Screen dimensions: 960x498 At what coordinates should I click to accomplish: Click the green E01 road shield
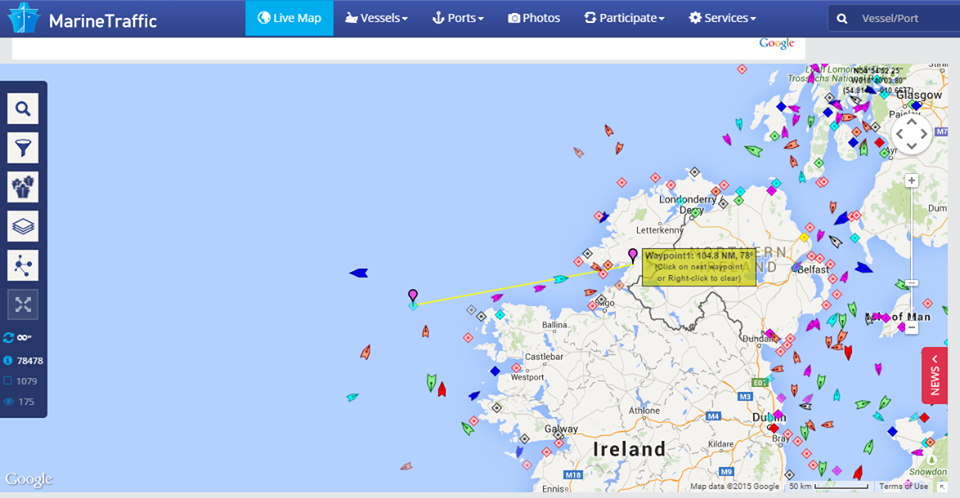tap(760, 382)
